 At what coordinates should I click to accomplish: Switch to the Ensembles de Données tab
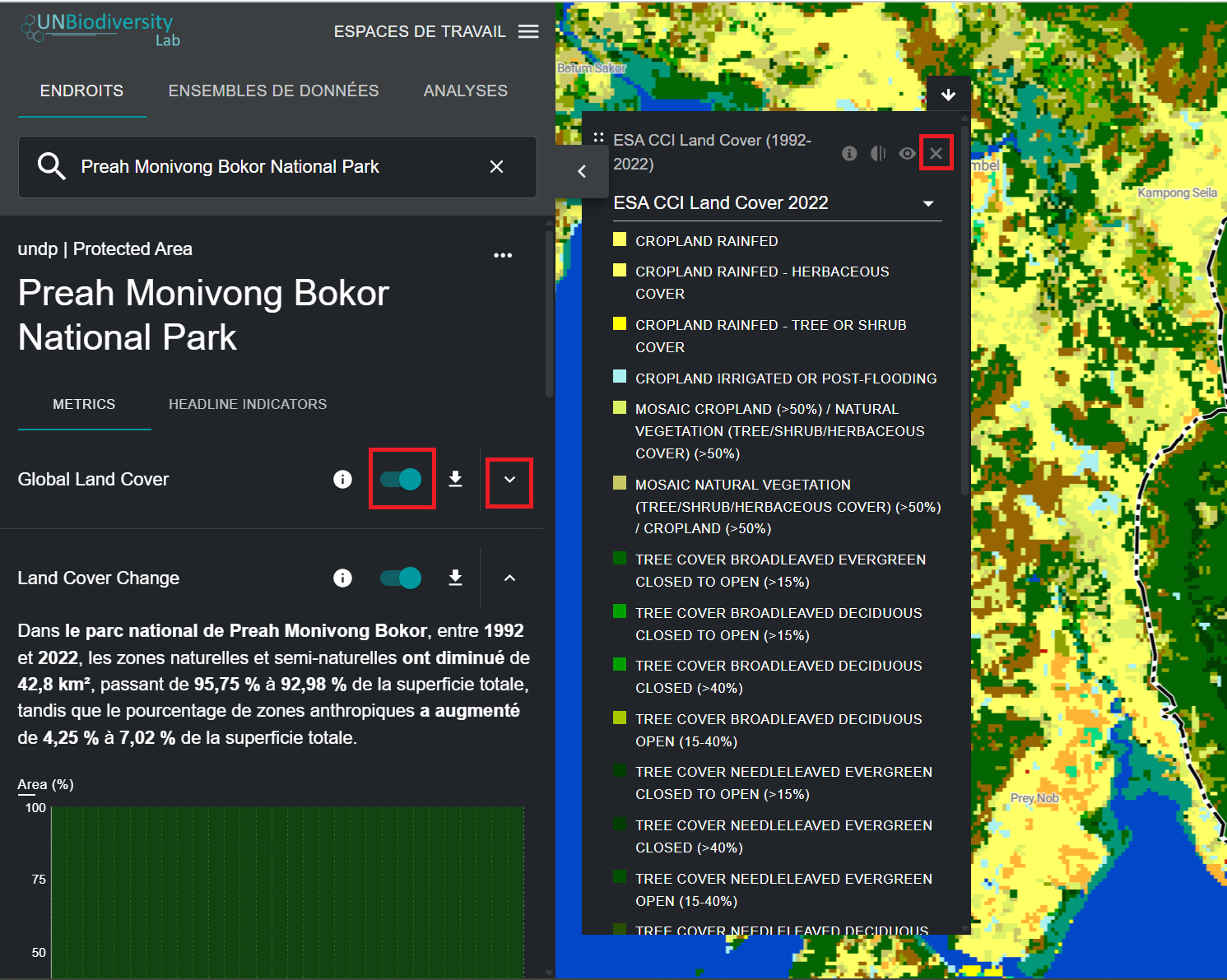273,91
